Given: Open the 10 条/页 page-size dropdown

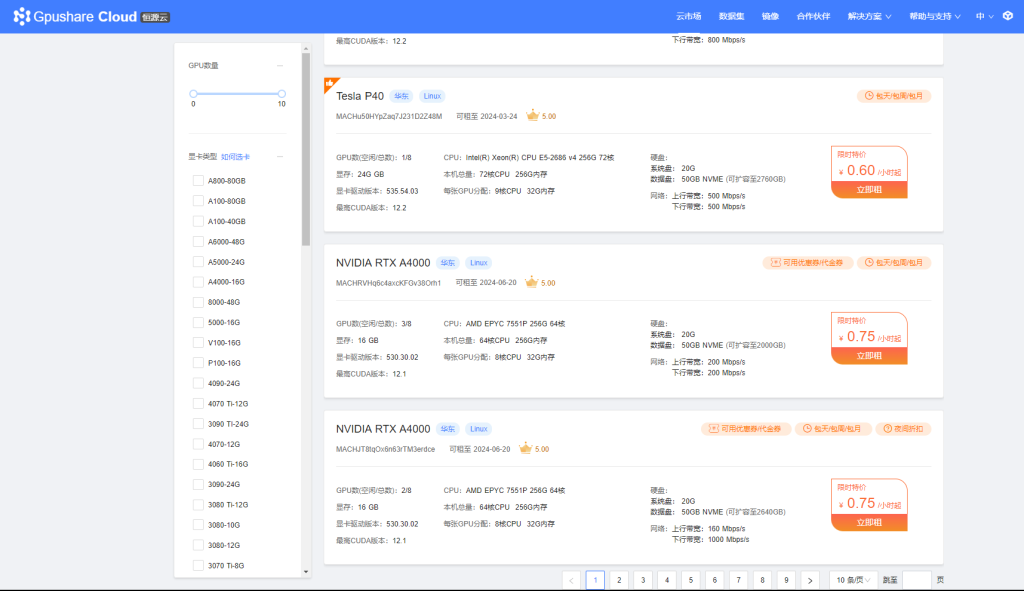Looking at the screenshot, I should click(x=853, y=580).
